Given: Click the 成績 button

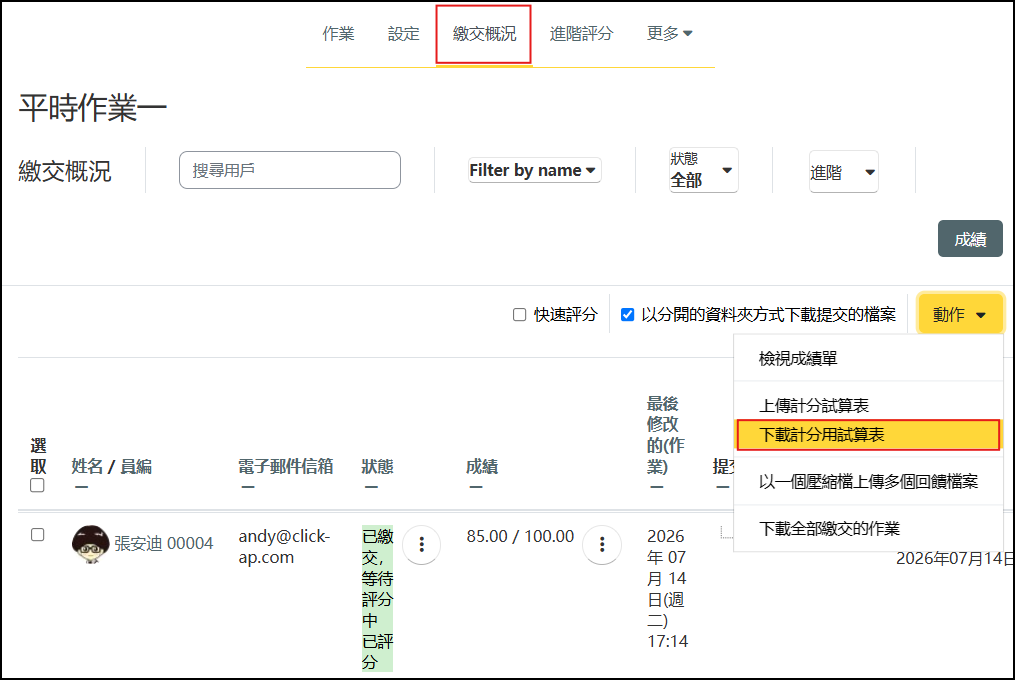Looking at the screenshot, I should [x=970, y=239].
